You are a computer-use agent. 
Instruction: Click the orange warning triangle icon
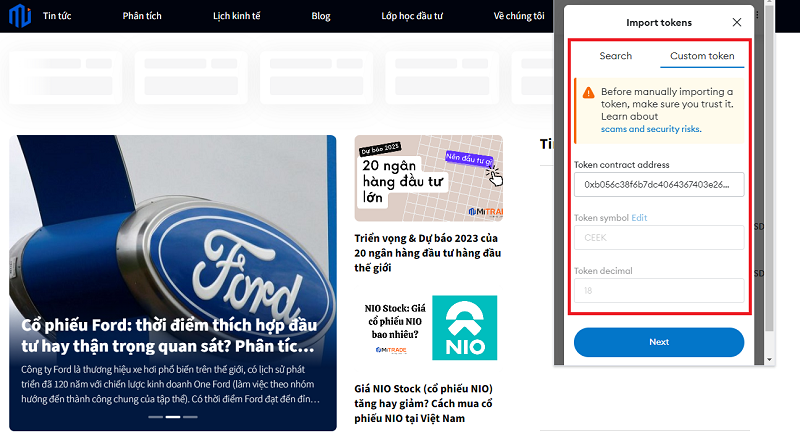point(588,92)
